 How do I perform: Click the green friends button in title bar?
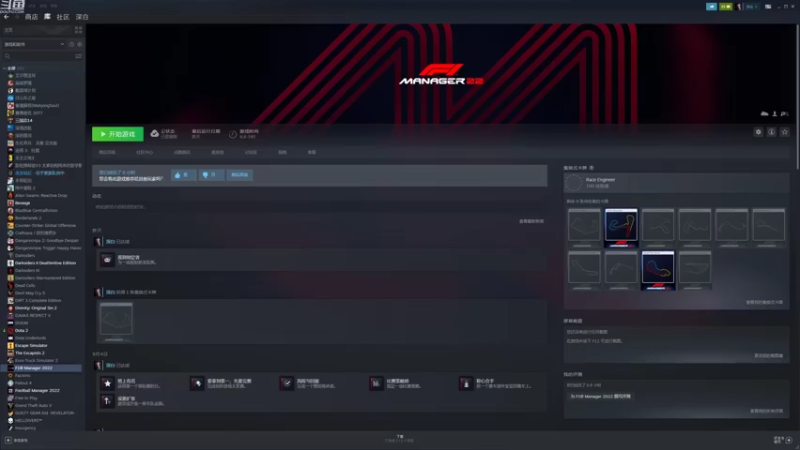point(726,7)
